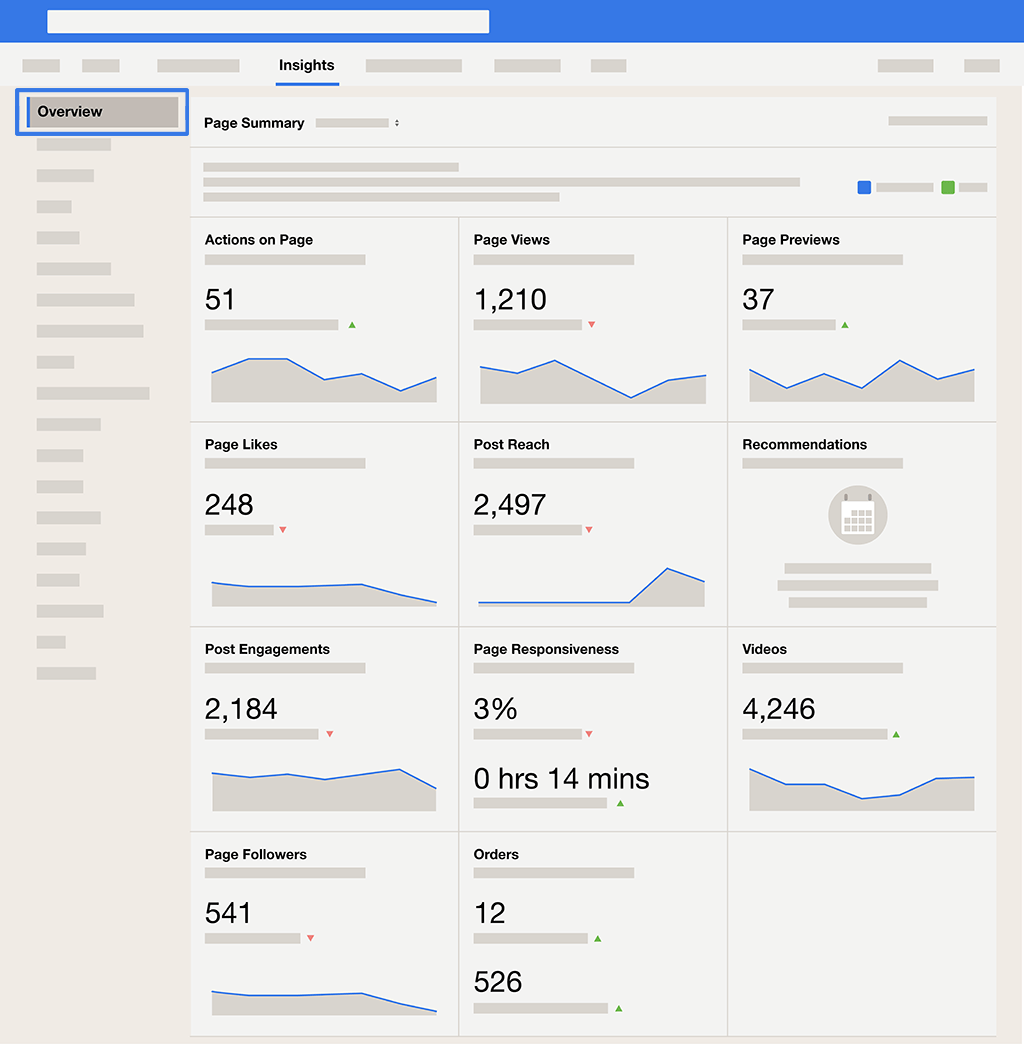Click the blue legend color square
Viewport: 1024px width, 1044px height.
tap(864, 188)
